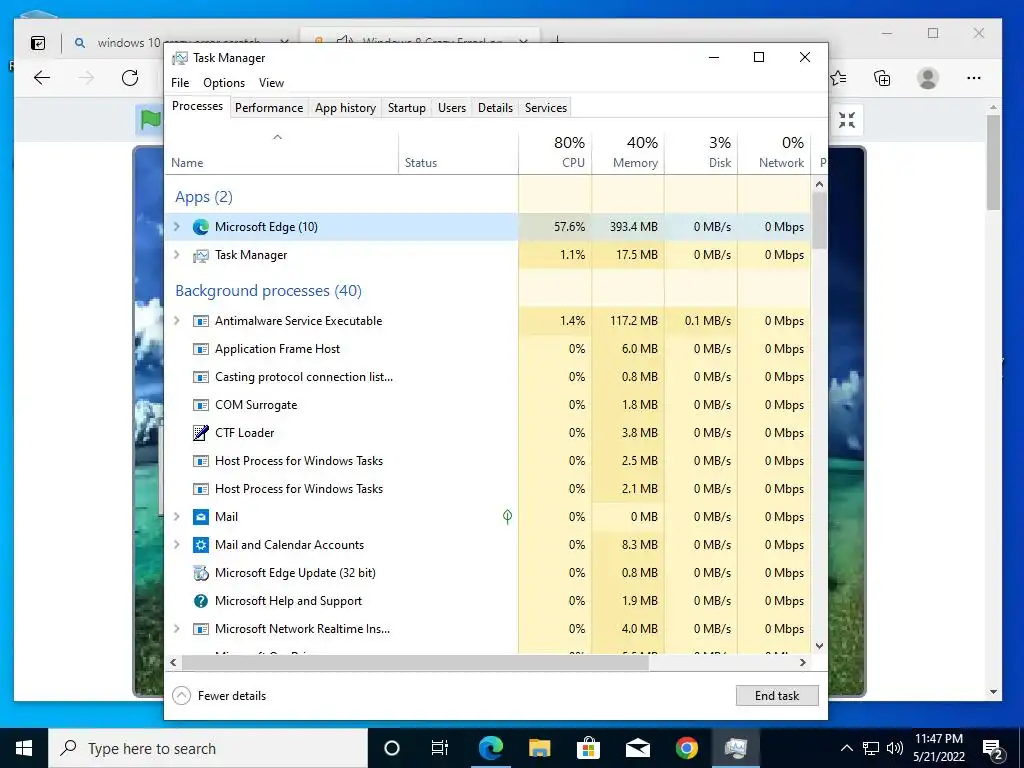Open Google Chrome from the taskbar
This screenshot has height=768, width=1024.
click(686, 748)
